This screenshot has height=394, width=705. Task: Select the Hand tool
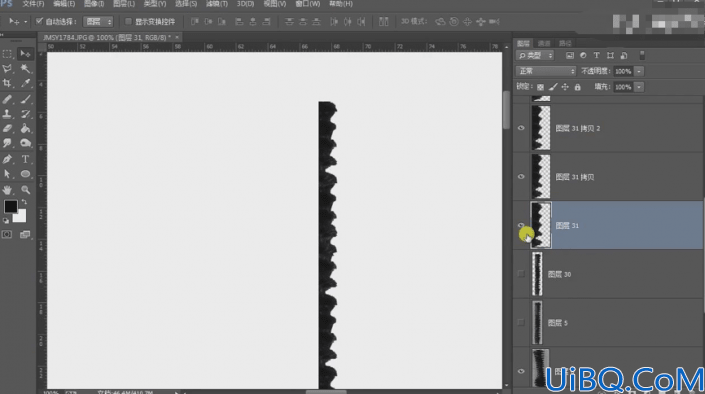tap(7, 189)
